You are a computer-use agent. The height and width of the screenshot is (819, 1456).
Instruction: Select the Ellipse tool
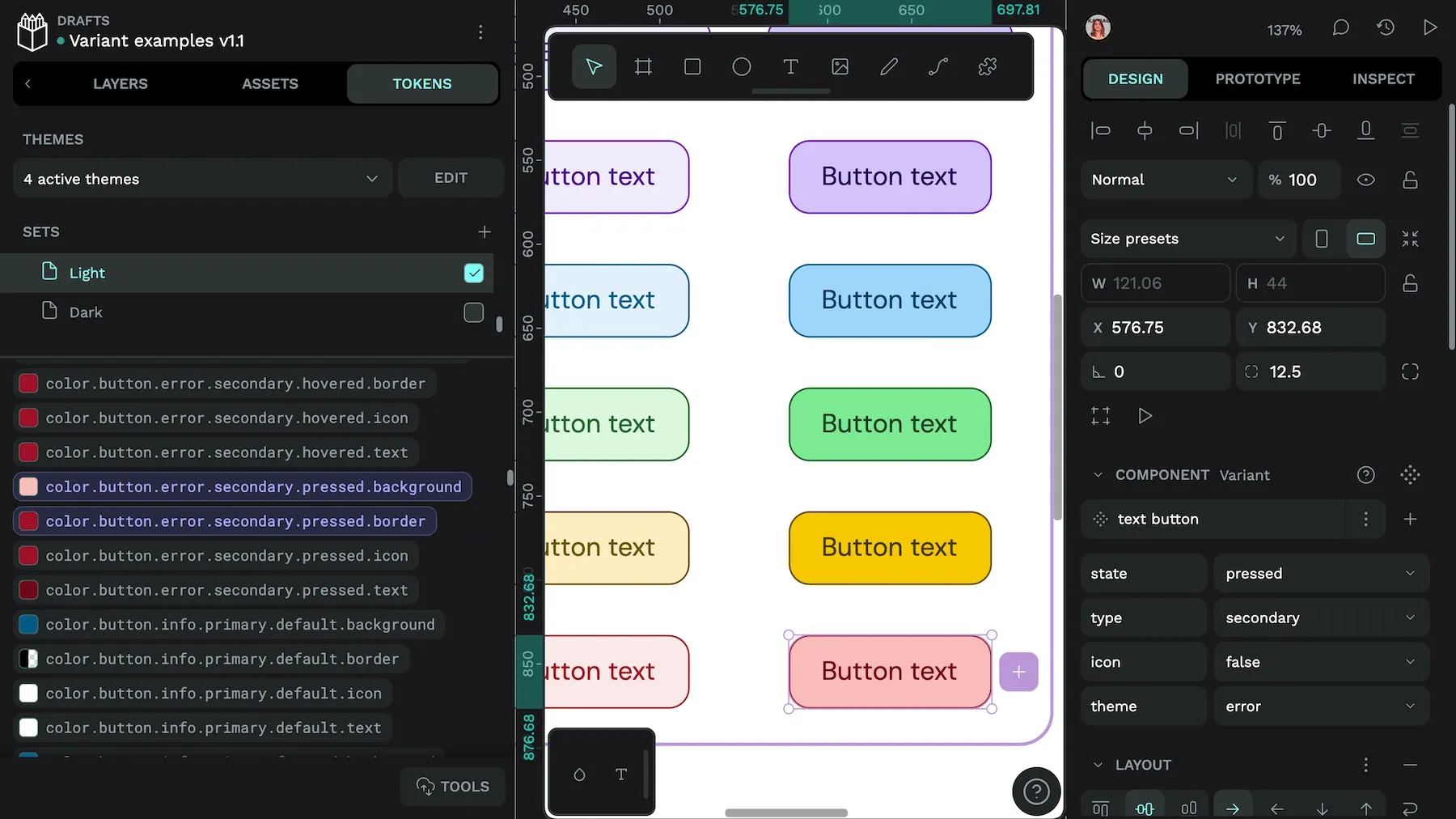tap(742, 66)
